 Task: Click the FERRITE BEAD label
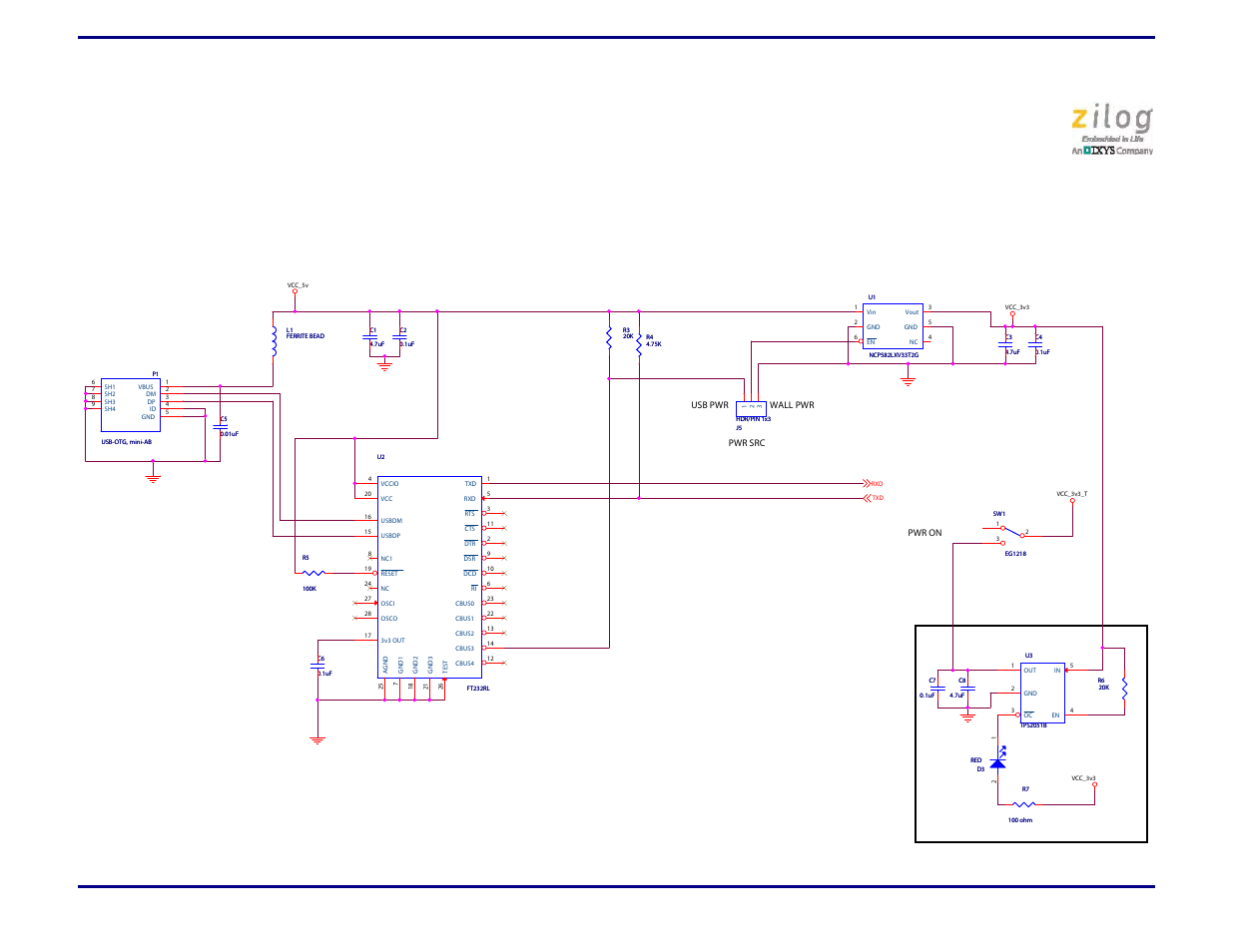point(306,336)
